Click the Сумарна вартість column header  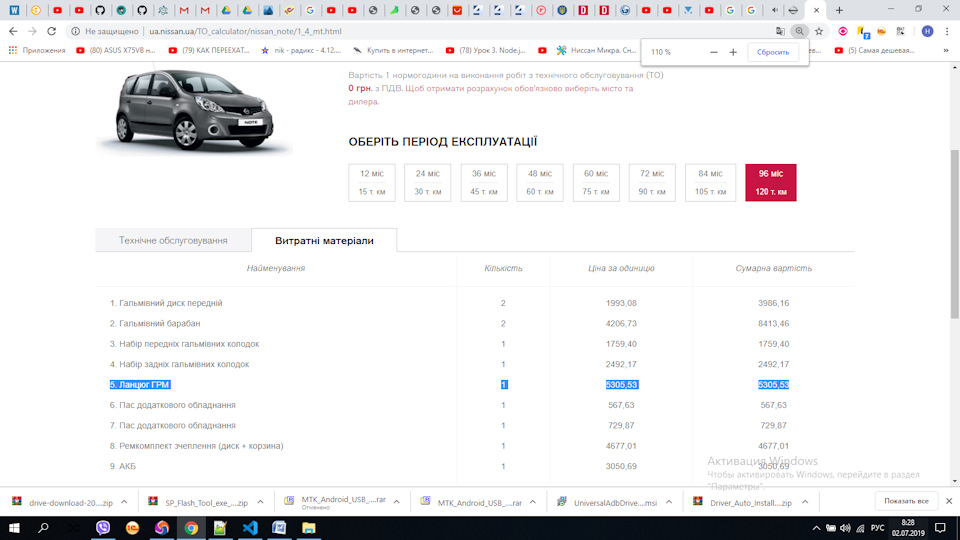[773, 268]
